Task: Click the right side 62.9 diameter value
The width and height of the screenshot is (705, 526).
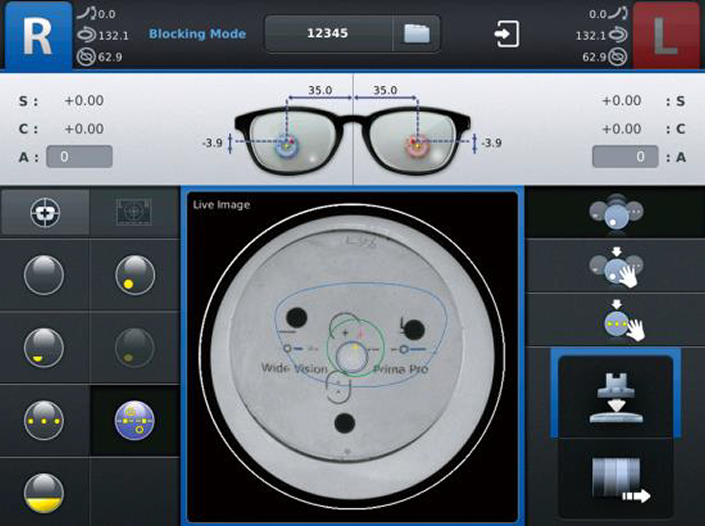Action: point(110,57)
